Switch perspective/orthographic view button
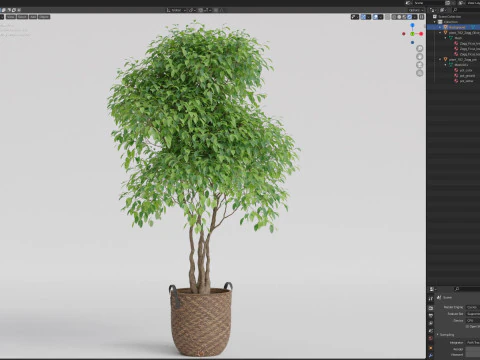This screenshot has width=480, height=360. coord(420,73)
